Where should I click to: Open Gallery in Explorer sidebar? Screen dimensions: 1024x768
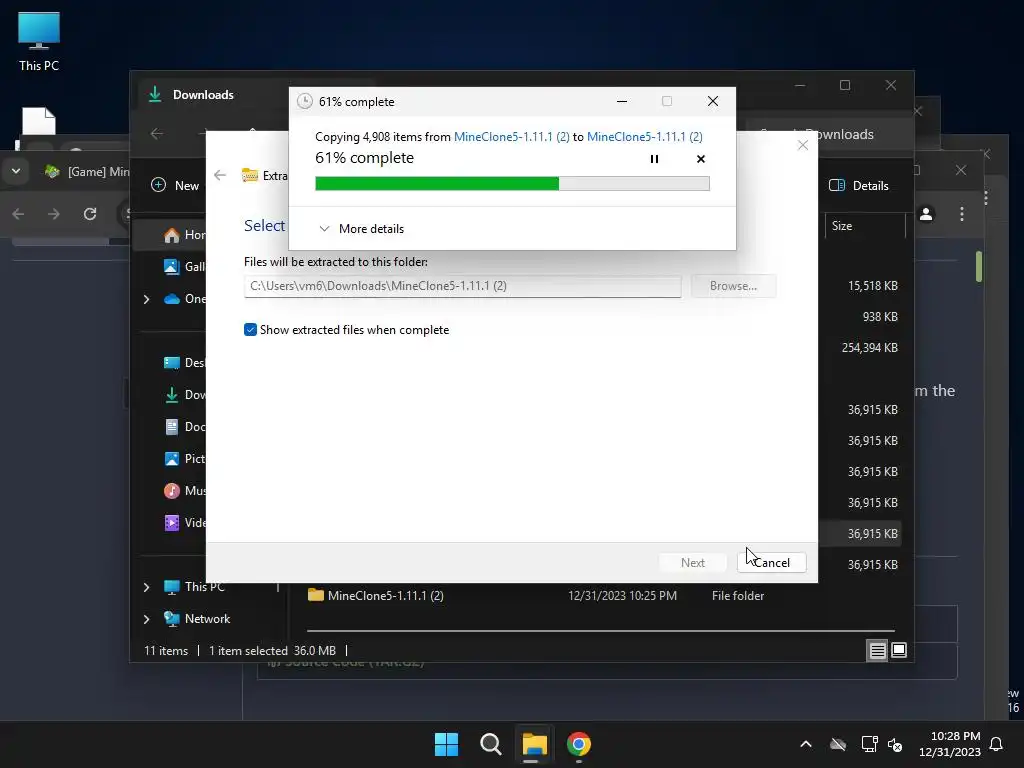pyautogui.click(x=184, y=266)
